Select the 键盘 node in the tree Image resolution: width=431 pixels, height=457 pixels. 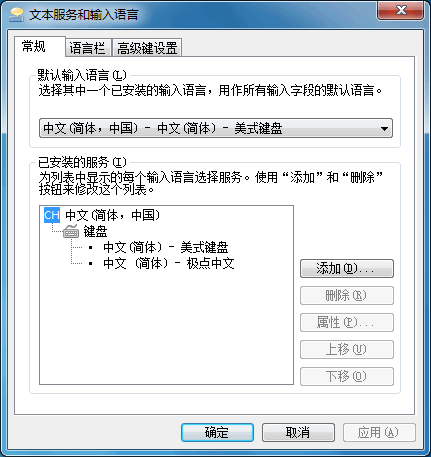[x=95, y=231]
